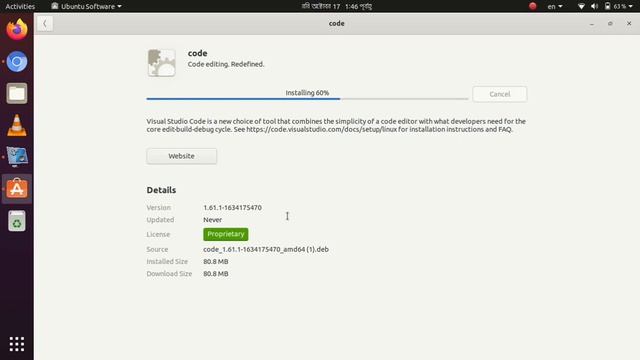The image size is (640, 360).
Task: Click the 'Details' heading
Action: click(161, 190)
